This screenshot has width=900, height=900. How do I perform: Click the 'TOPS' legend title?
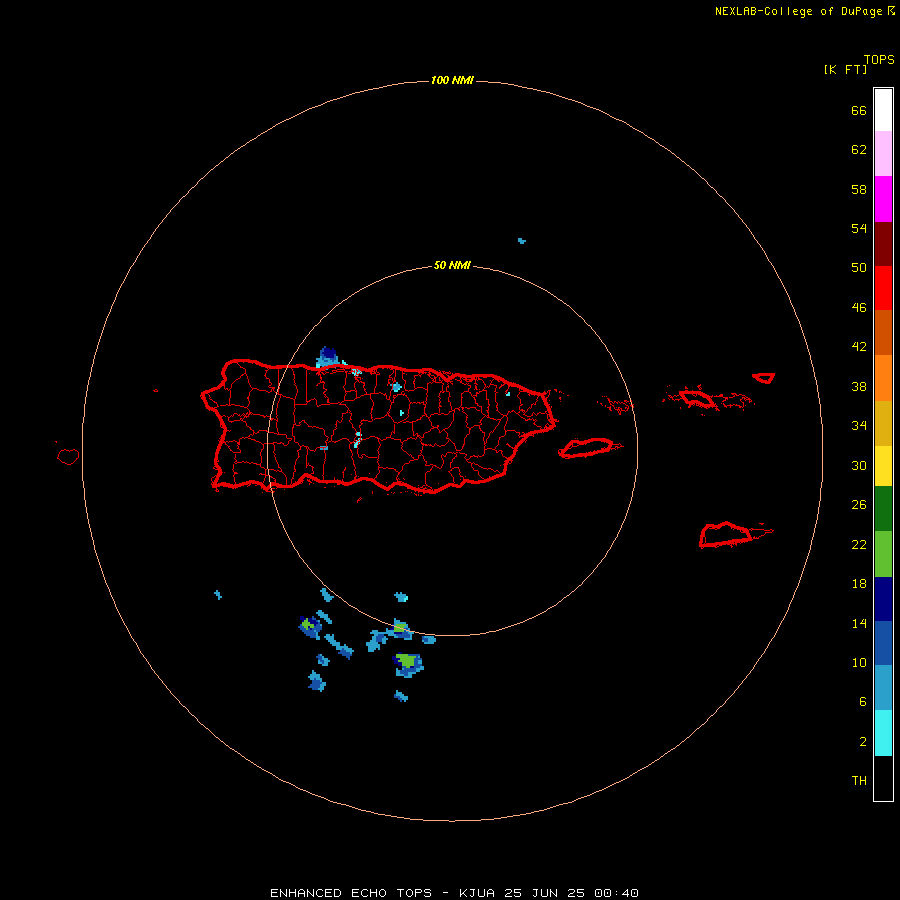[879, 59]
